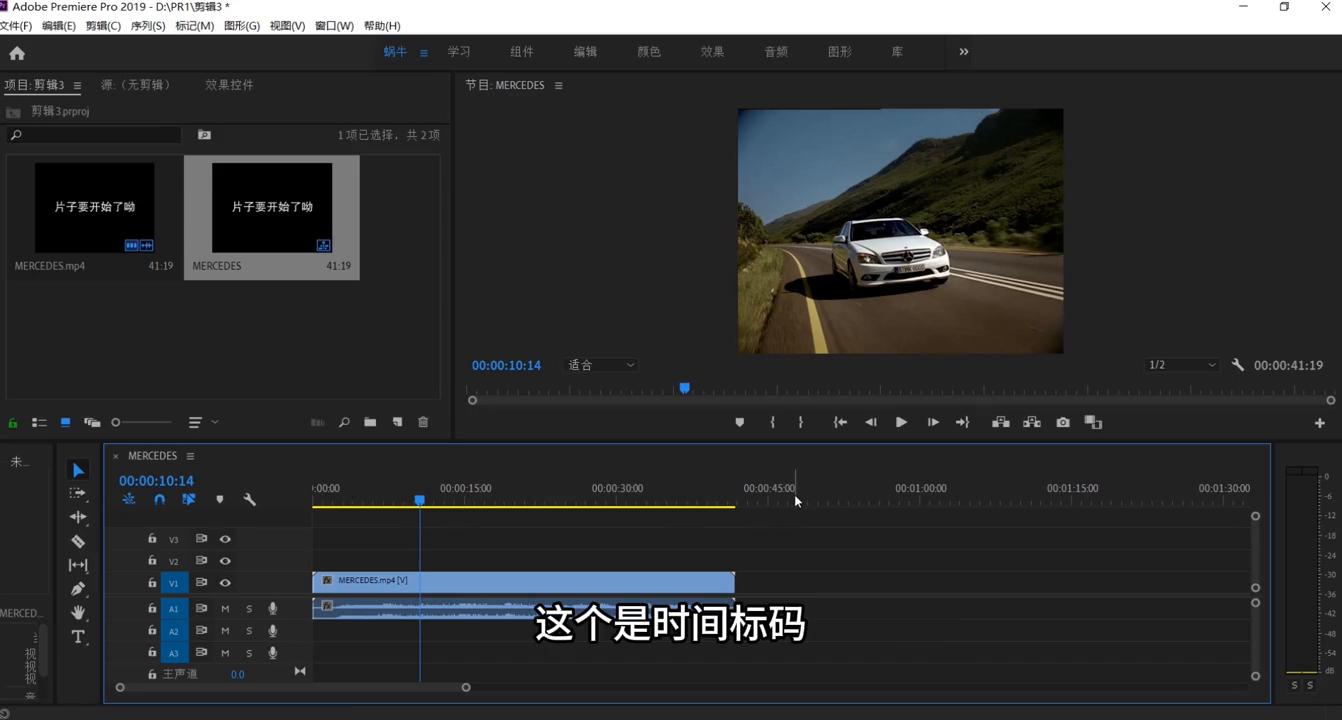Open the resolution dropdown showing 1/2

(1181, 364)
